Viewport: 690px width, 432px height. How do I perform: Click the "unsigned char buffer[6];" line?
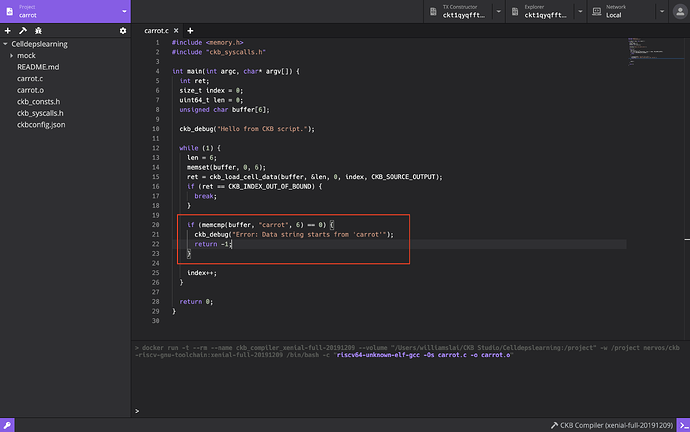[224, 110]
